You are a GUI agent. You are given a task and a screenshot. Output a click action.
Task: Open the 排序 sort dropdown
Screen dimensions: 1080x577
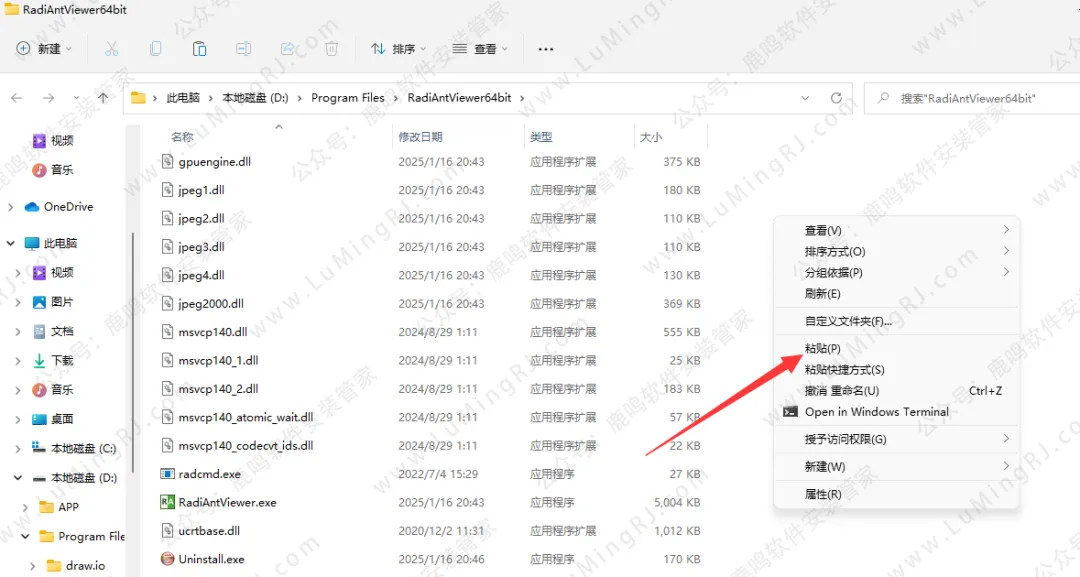pos(398,49)
